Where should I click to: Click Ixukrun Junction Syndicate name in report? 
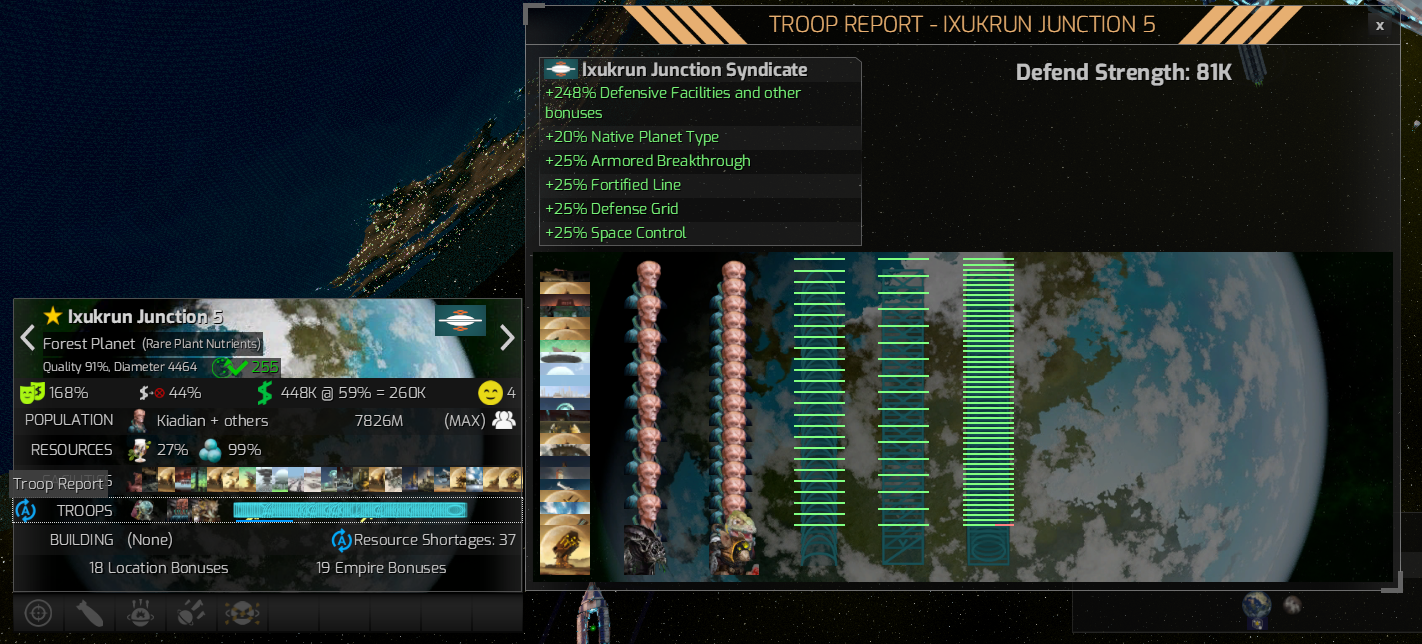pyautogui.click(x=695, y=70)
